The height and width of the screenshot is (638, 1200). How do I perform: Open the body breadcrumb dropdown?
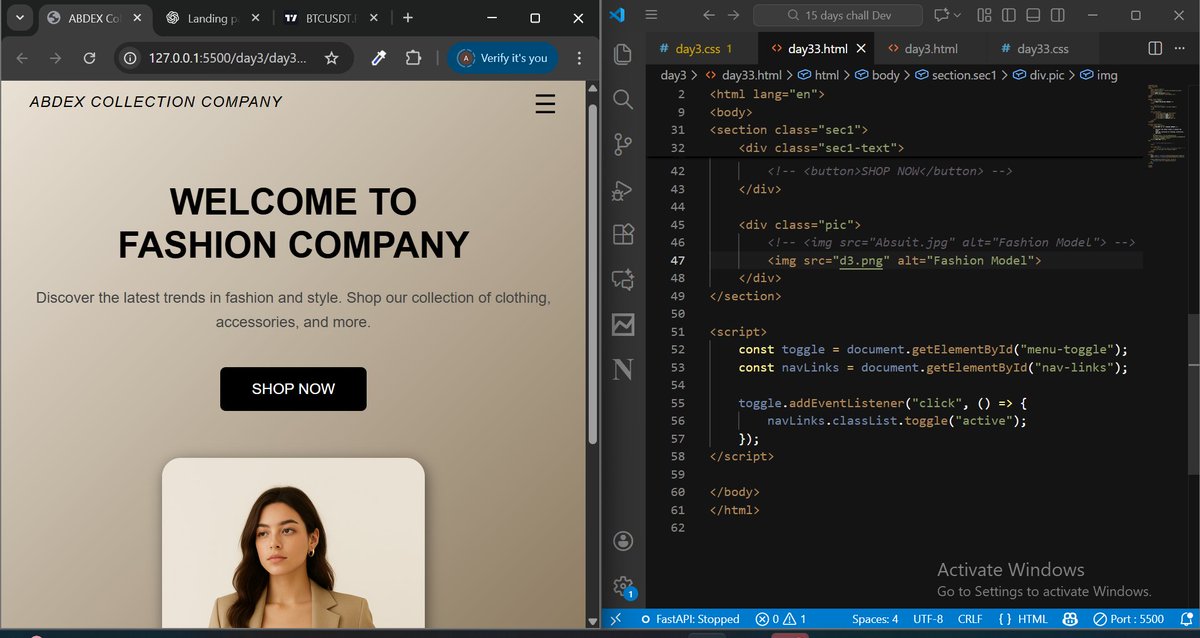(885, 75)
